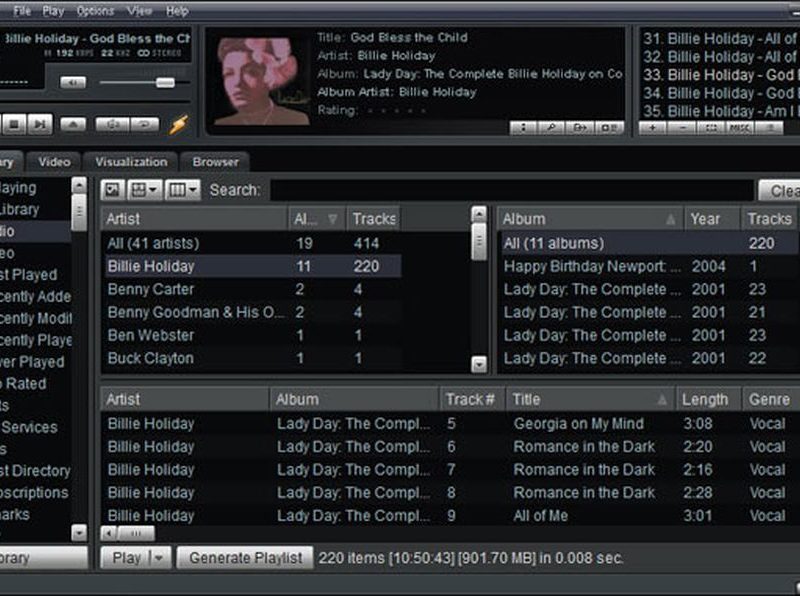Click into the library Search field

510,190
